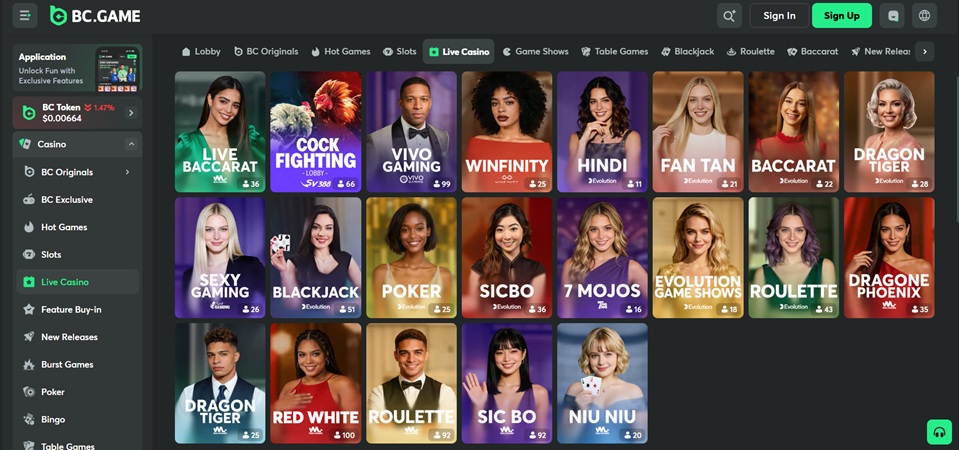Open the chat icon in header
The image size is (959, 450).
click(892, 16)
